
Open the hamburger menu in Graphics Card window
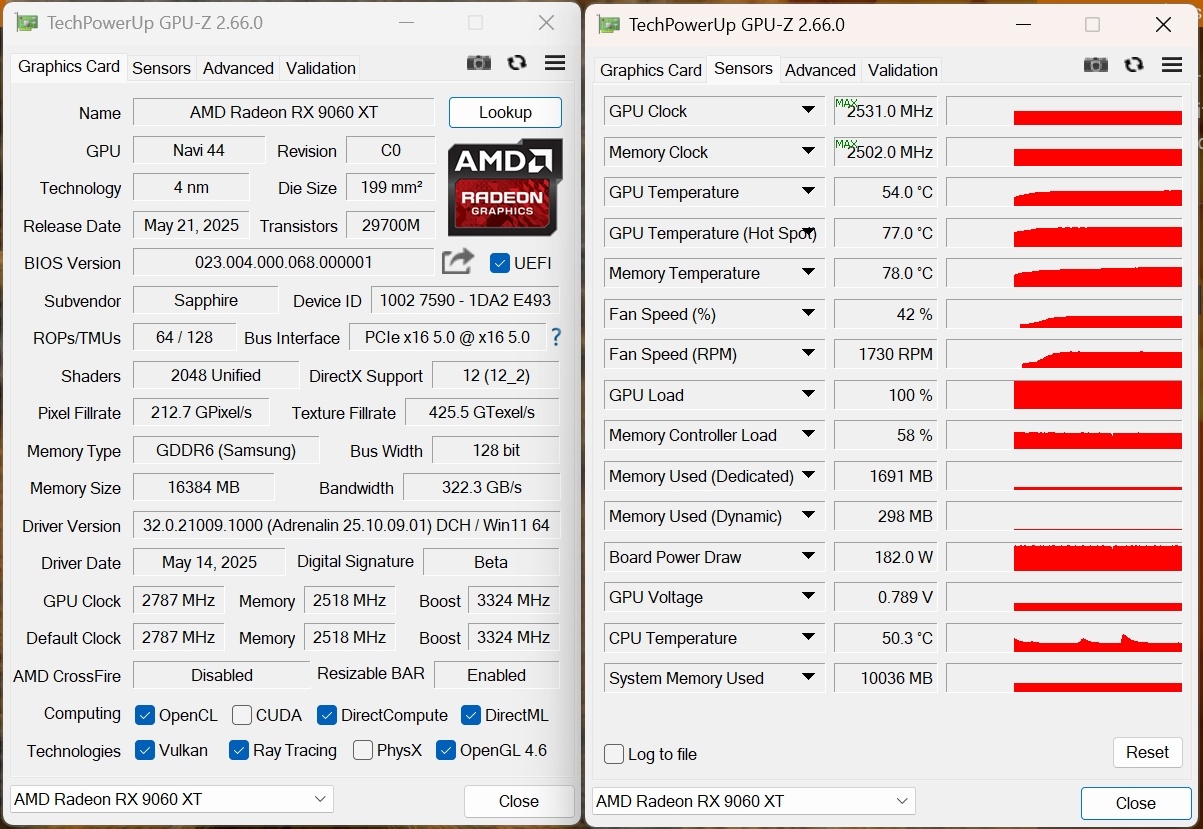click(555, 63)
